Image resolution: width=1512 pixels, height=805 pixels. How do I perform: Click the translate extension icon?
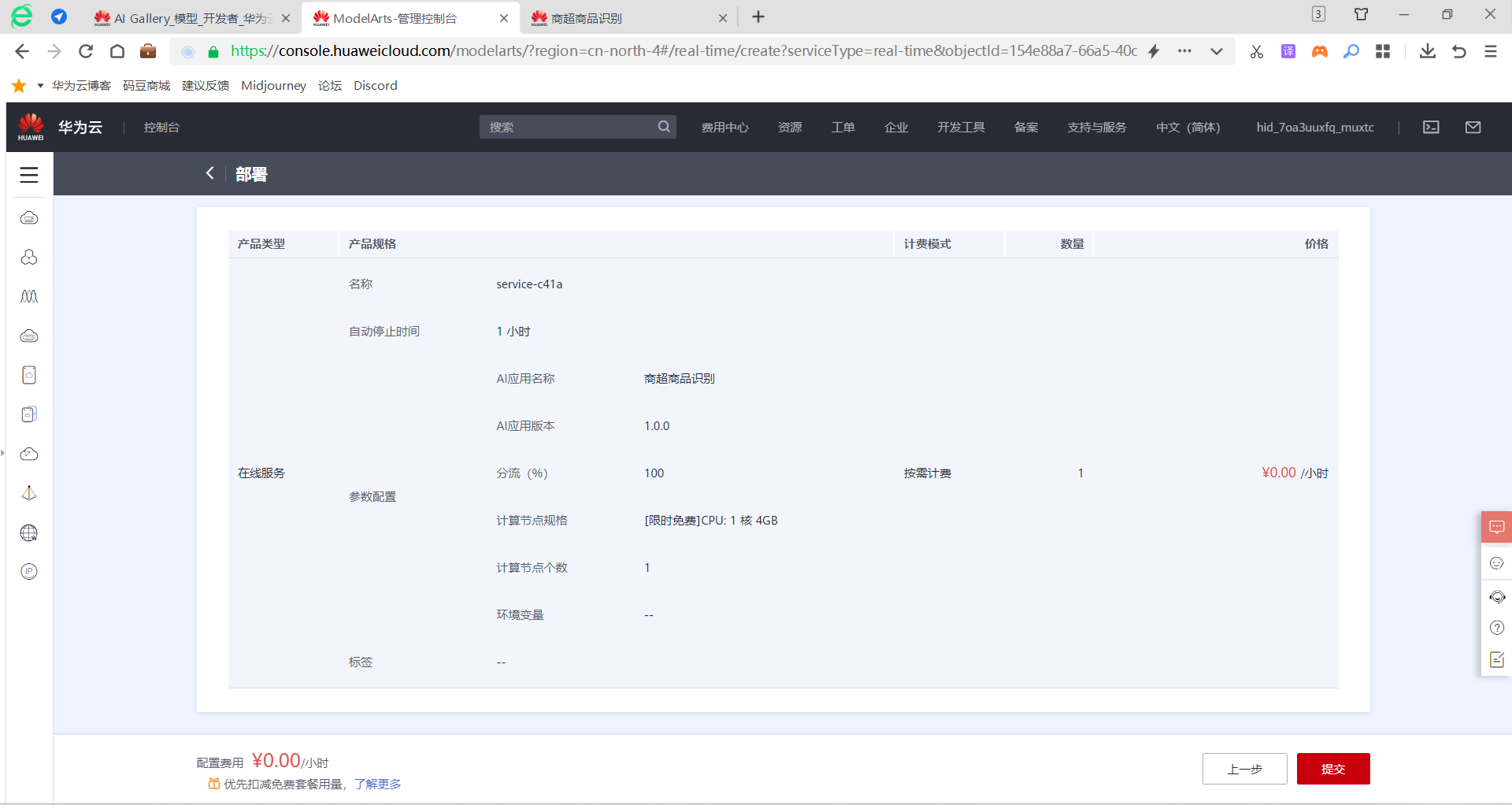[x=1288, y=51]
